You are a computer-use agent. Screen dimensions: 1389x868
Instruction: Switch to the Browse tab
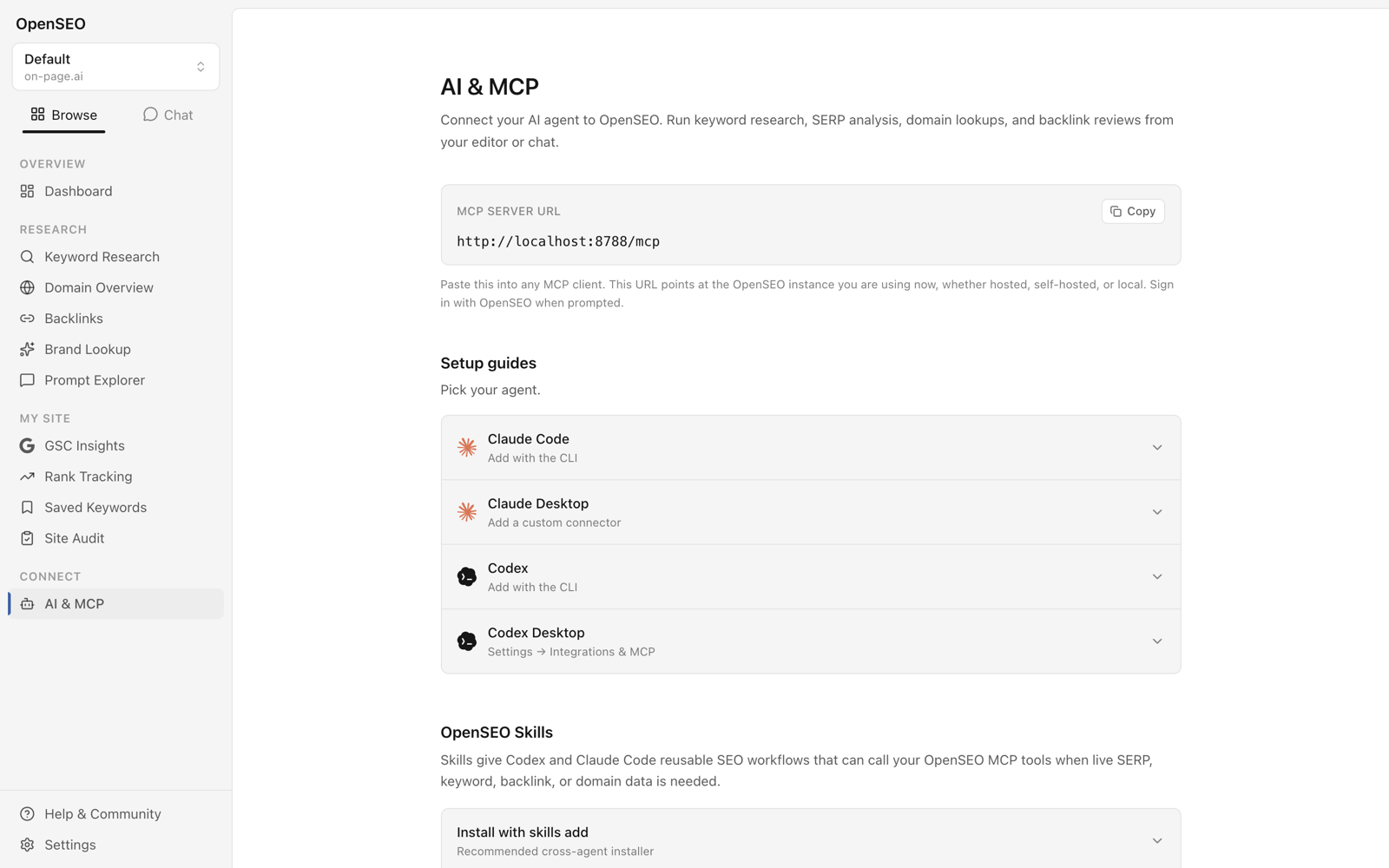(64, 115)
